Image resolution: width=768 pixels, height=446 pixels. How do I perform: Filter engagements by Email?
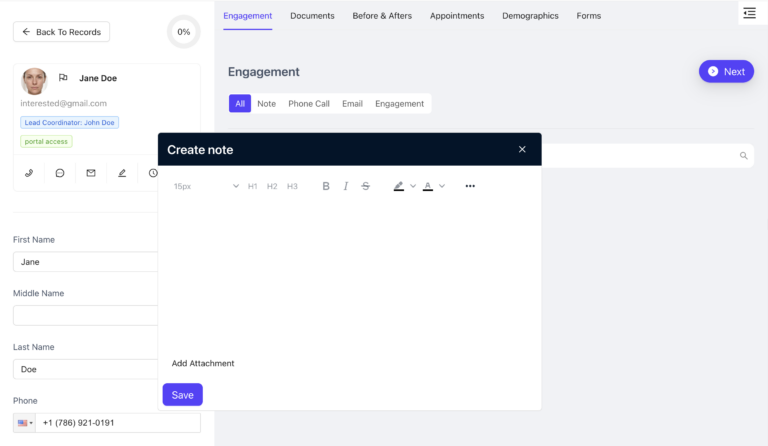coord(352,103)
